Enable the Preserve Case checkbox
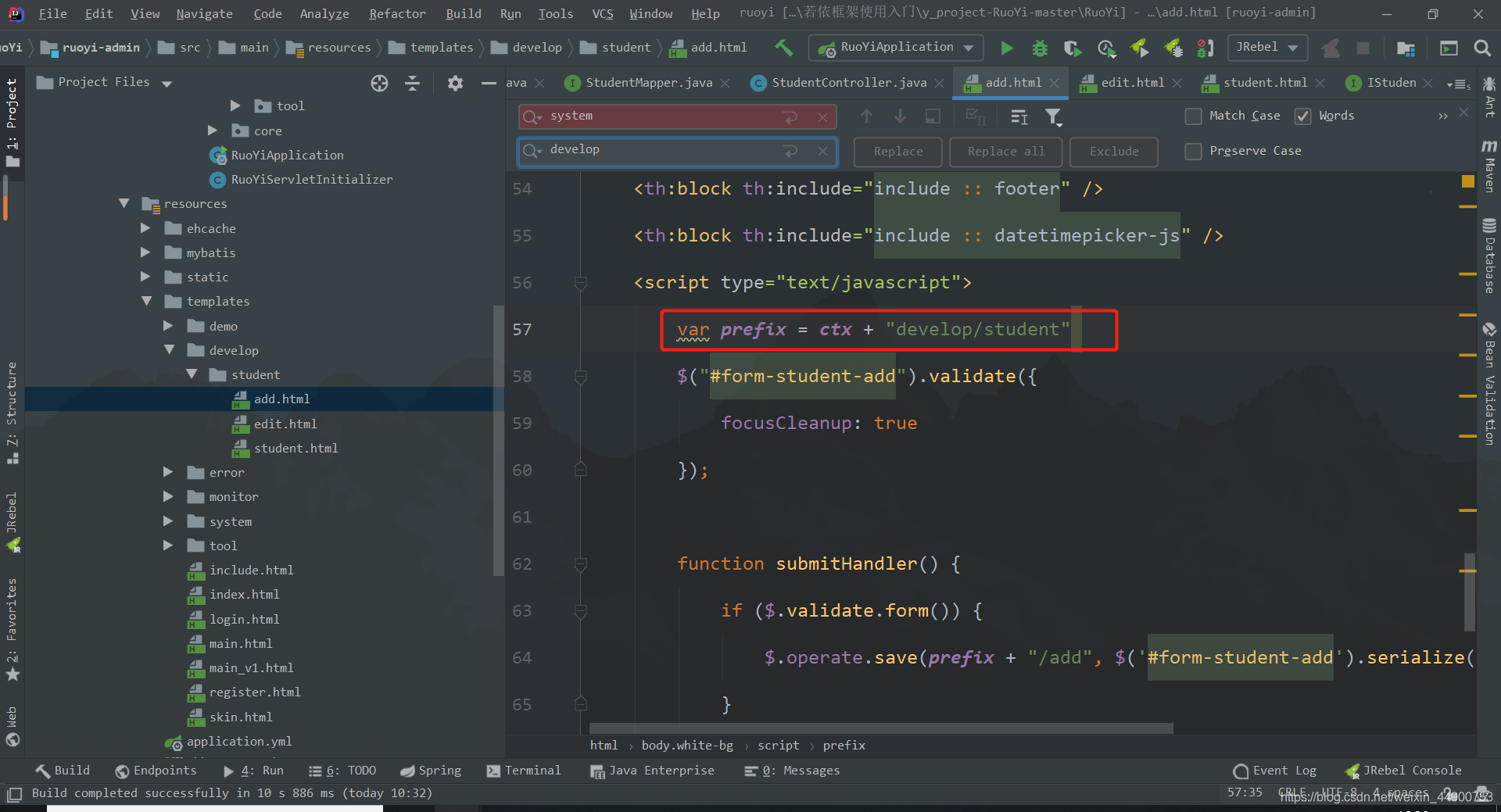 [1193, 152]
